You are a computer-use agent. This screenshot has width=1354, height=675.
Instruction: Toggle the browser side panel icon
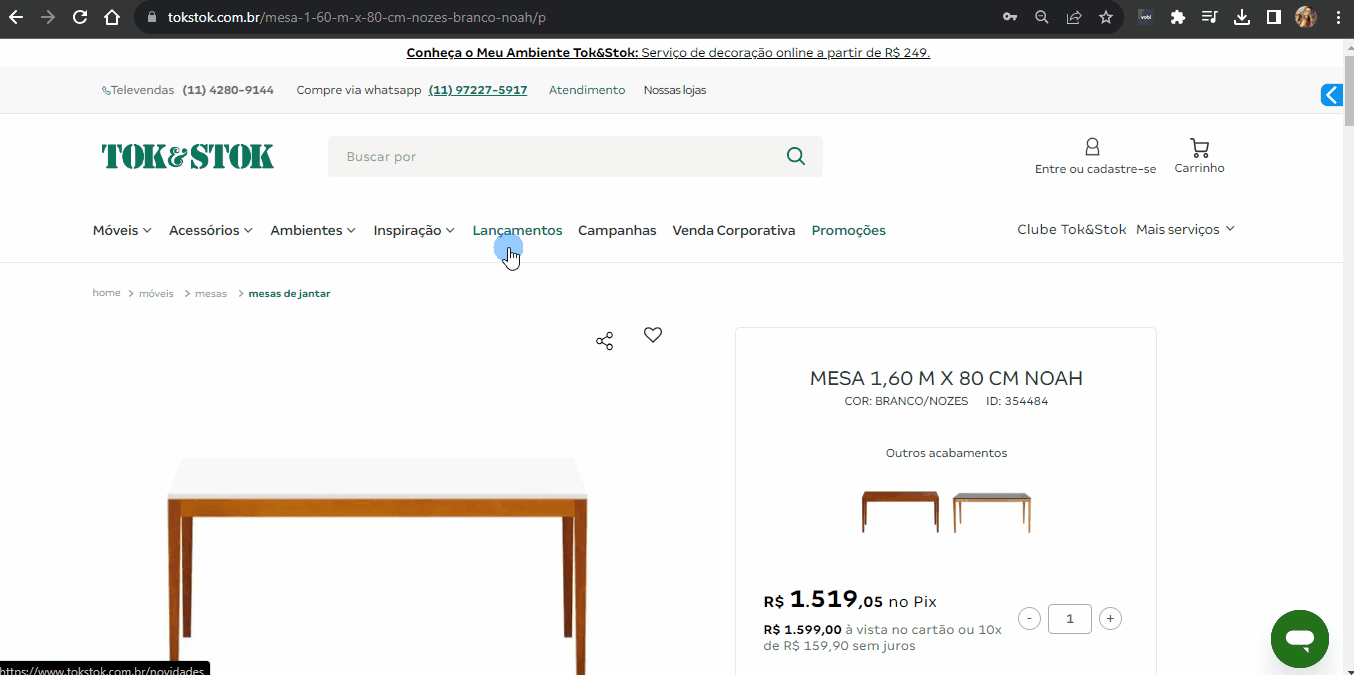[1274, 17]
